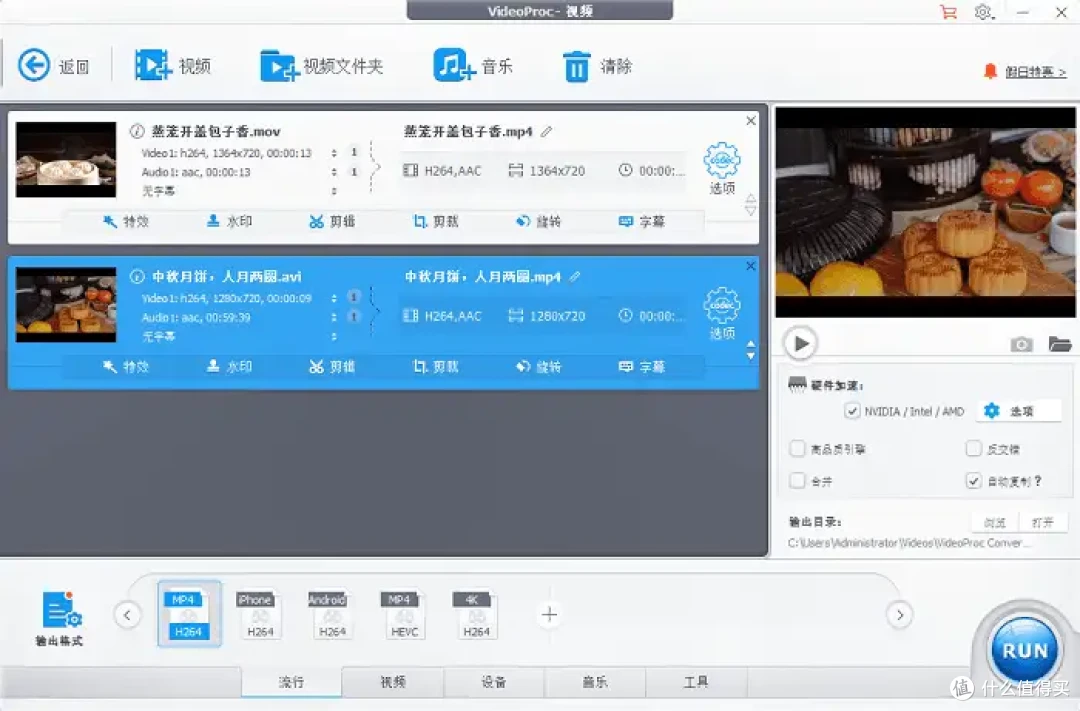The image size is (1080, 711).
Task: Add a new format preset with plus
Action: pos(549,615)
